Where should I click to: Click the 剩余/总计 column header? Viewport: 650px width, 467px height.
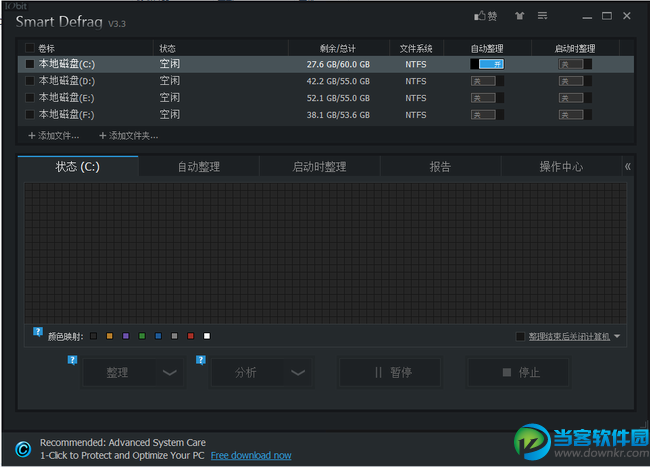coord(337,48)
